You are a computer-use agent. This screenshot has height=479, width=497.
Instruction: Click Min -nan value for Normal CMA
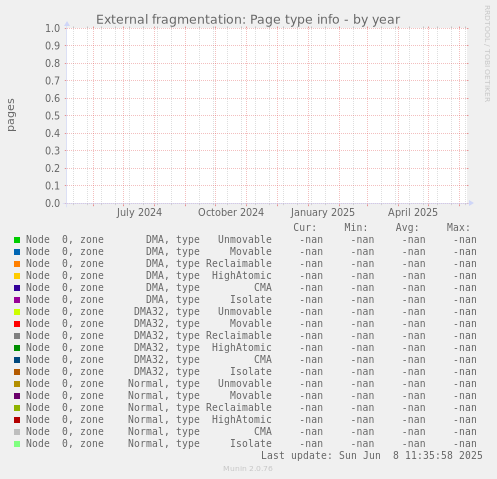362,432
